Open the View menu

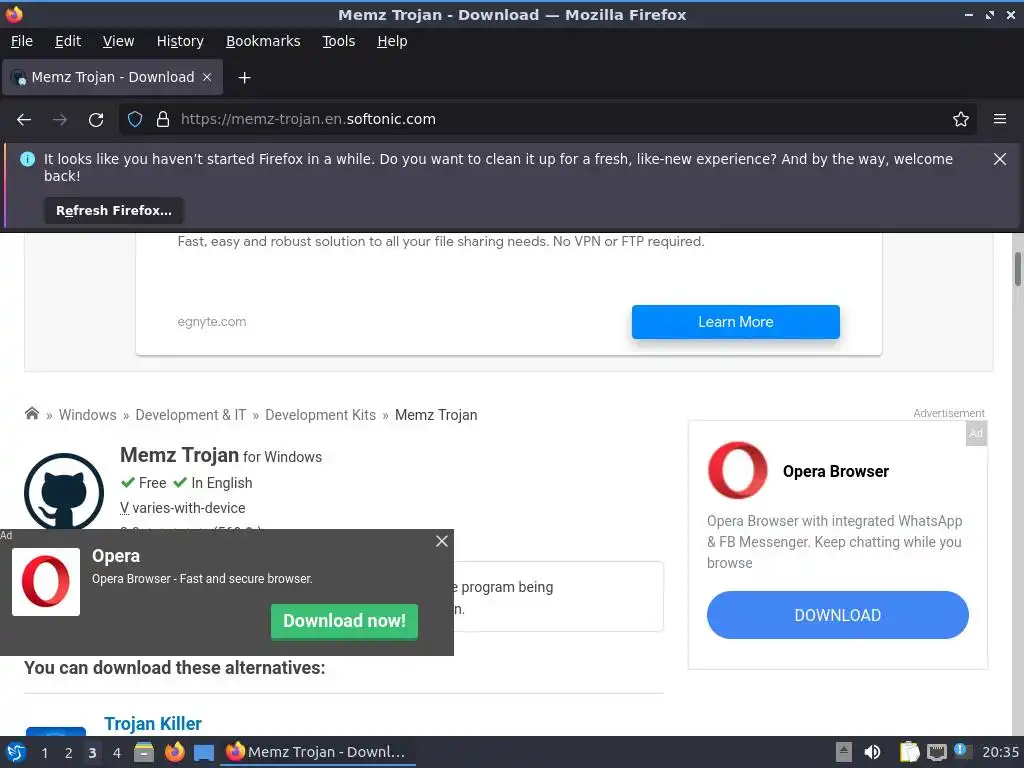point(118,41)
